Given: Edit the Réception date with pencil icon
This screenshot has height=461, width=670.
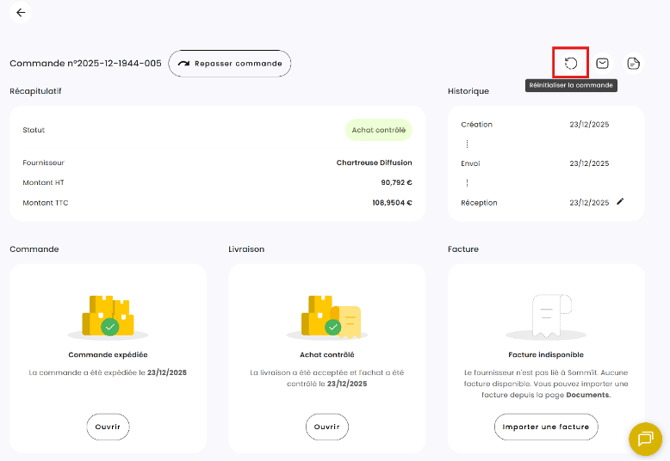Looking at the screenshot, I should pos(620,202).
